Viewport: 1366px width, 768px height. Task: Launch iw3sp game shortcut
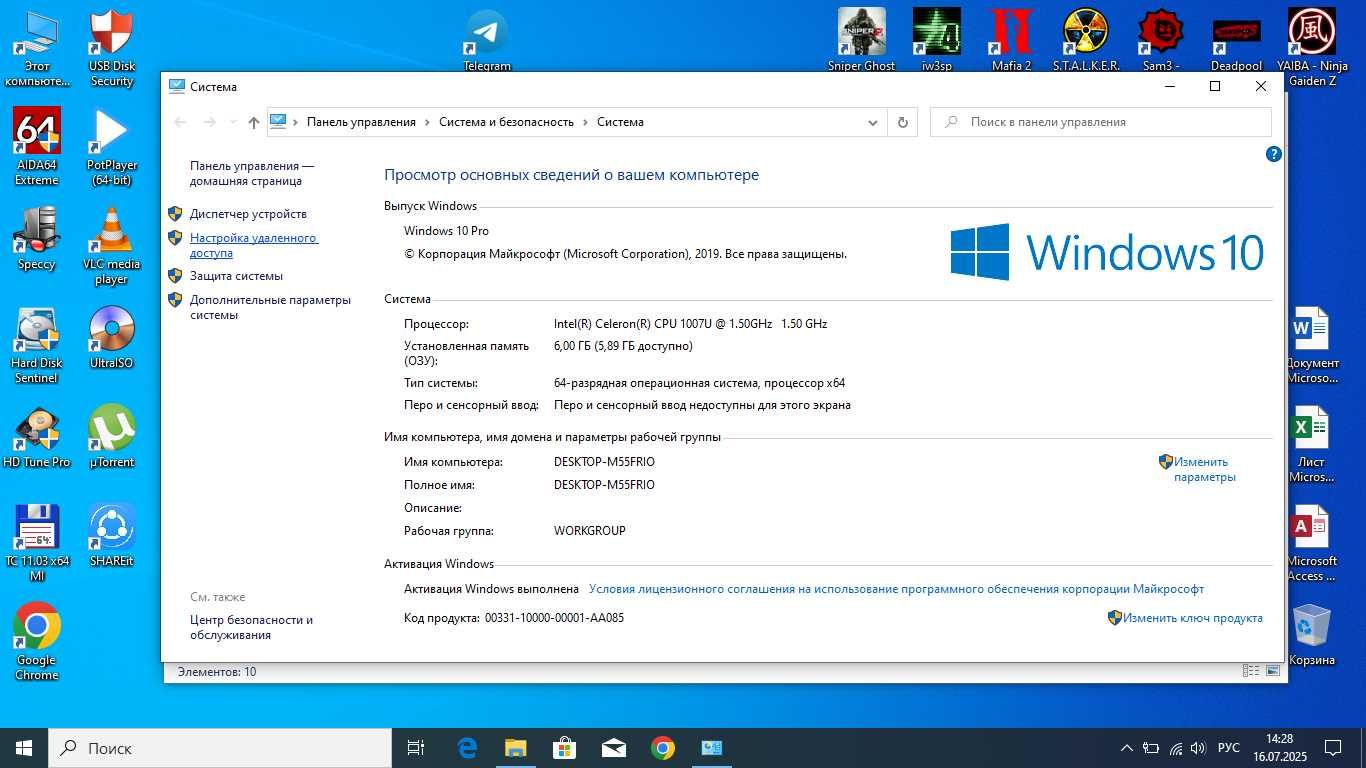click(x=937, y=40)
